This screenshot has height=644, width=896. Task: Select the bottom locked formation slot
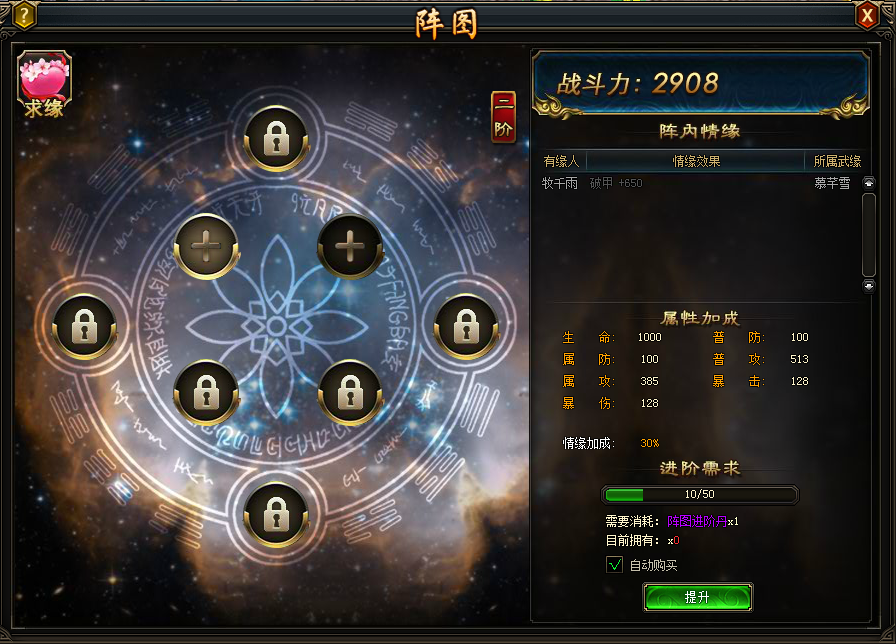pos(277,514)
